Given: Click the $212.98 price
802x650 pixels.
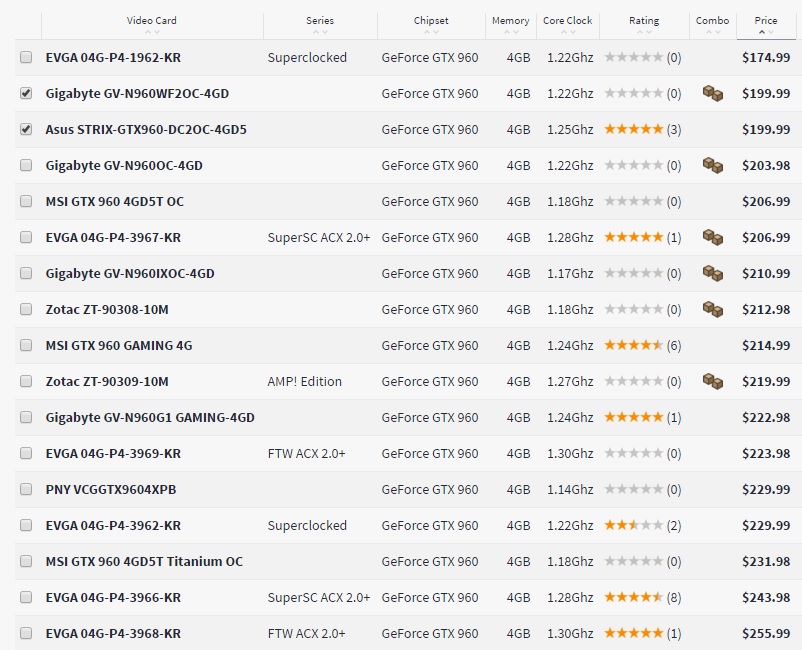Looking at the screenshot, I should 766,309.
